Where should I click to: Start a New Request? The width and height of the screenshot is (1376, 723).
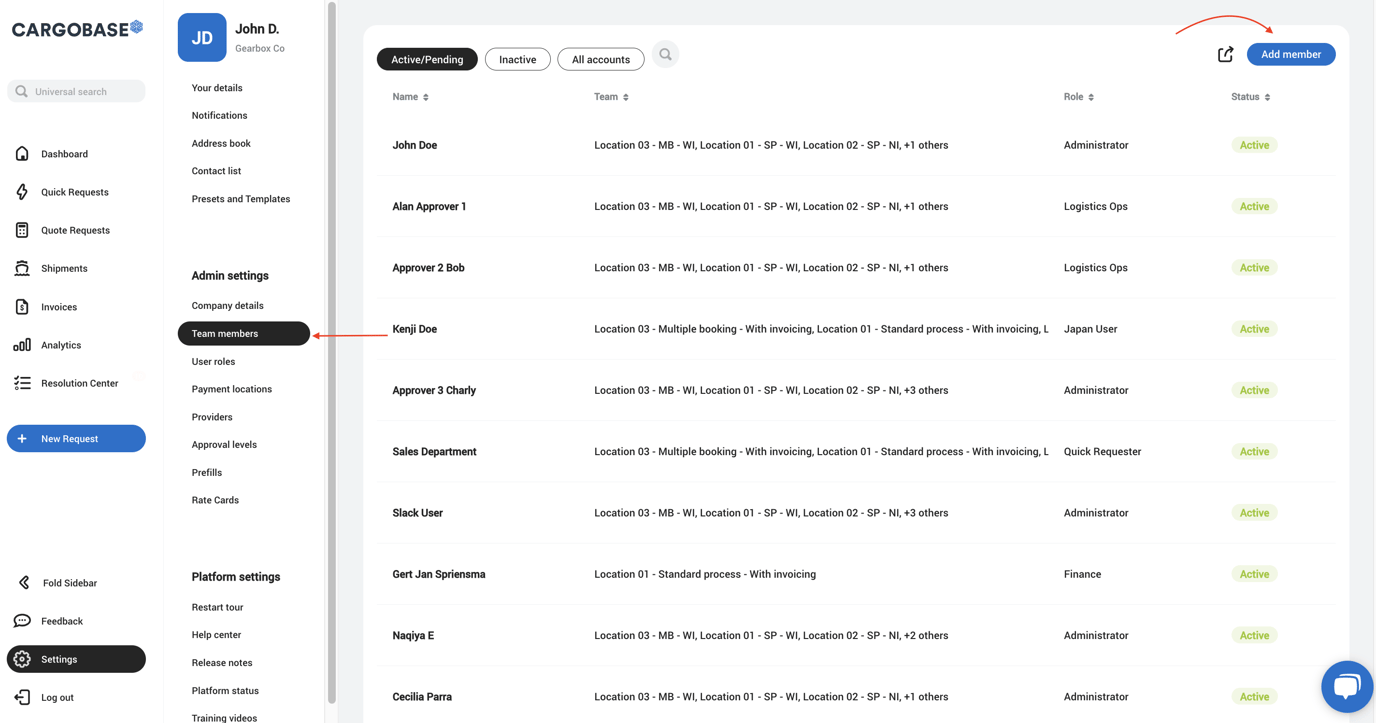(76, 439)
